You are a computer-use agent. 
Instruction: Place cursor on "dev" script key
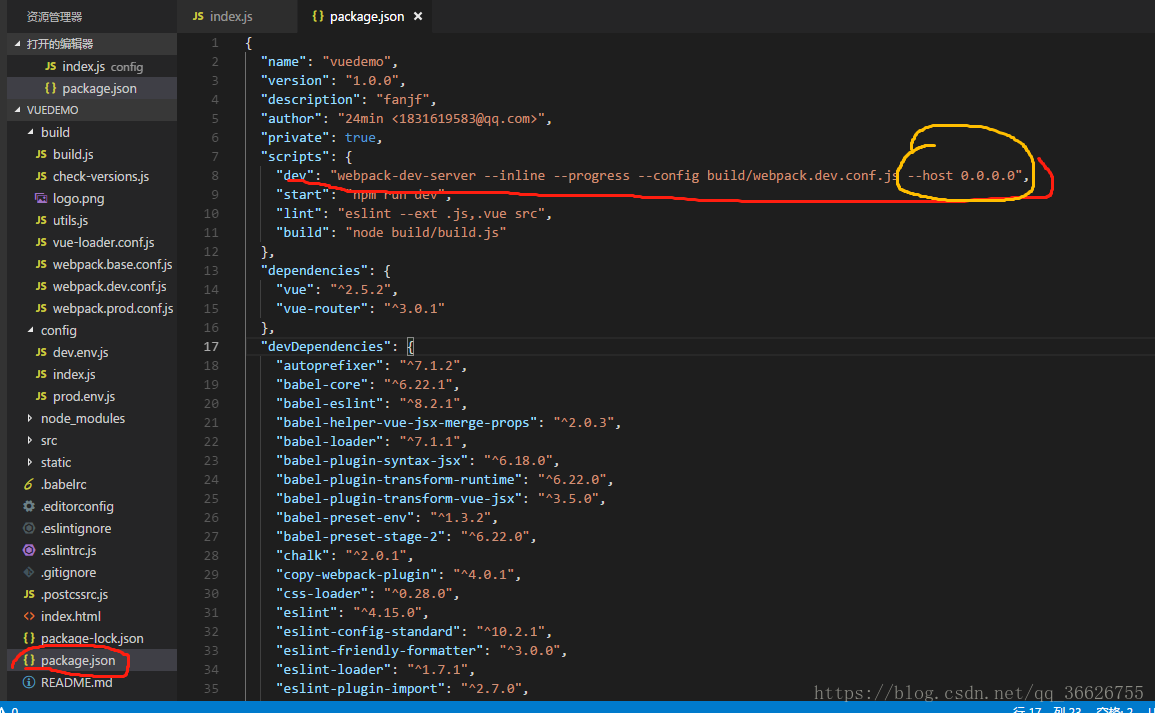point(295,175)
